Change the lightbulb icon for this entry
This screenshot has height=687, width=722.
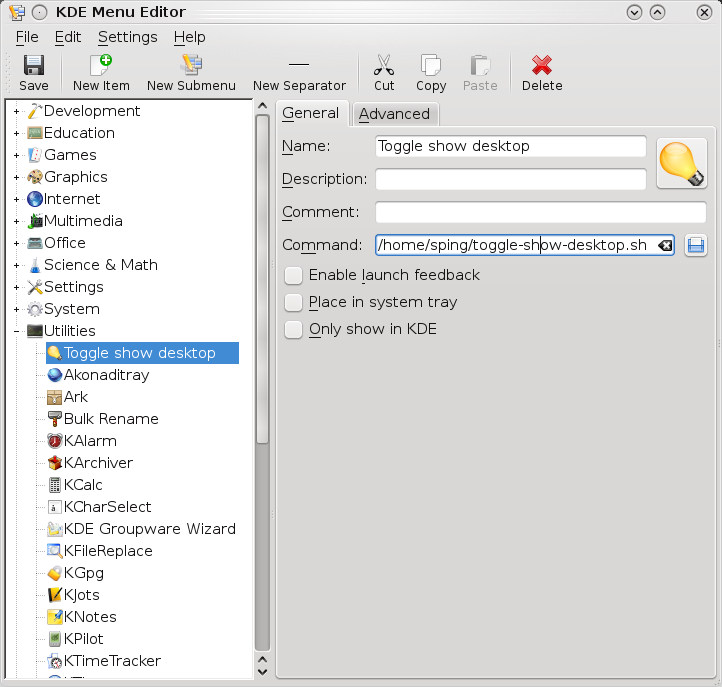click(681, 164)
